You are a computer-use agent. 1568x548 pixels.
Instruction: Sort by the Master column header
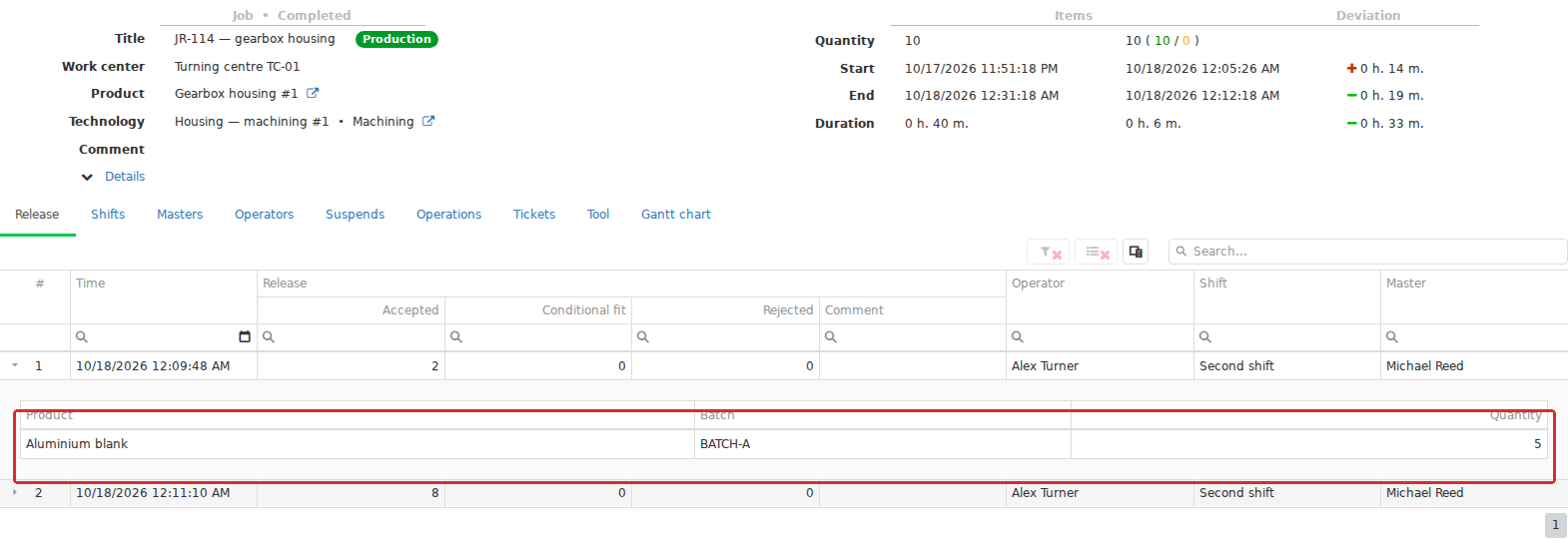1474,296
